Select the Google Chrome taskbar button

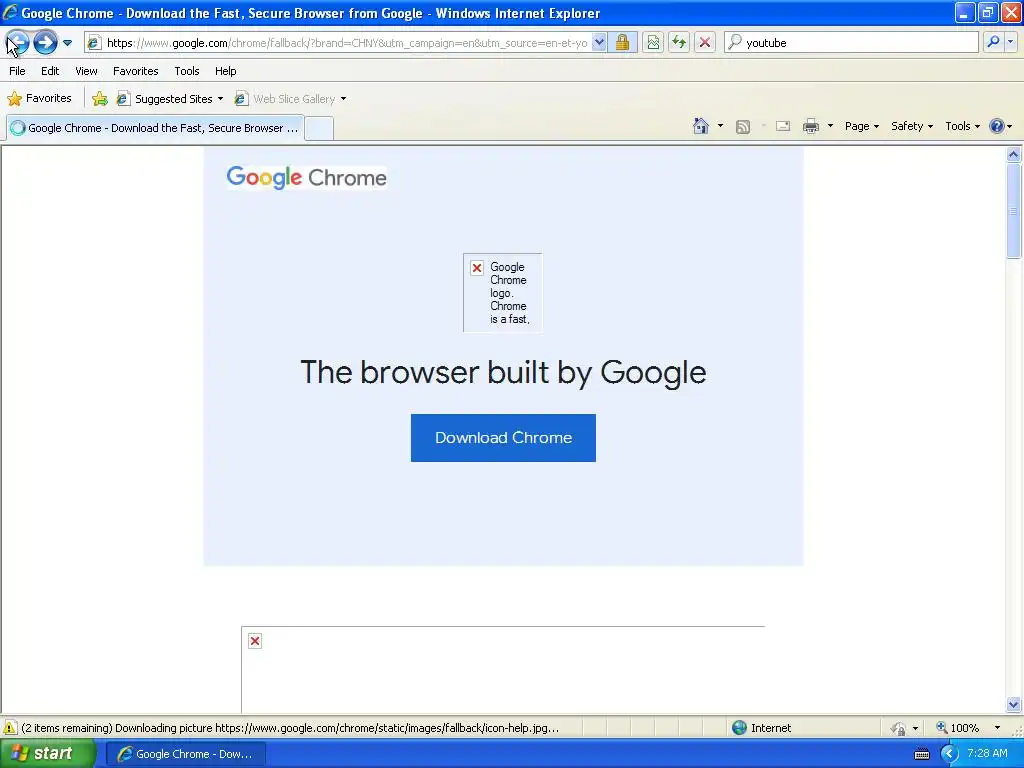186,754
